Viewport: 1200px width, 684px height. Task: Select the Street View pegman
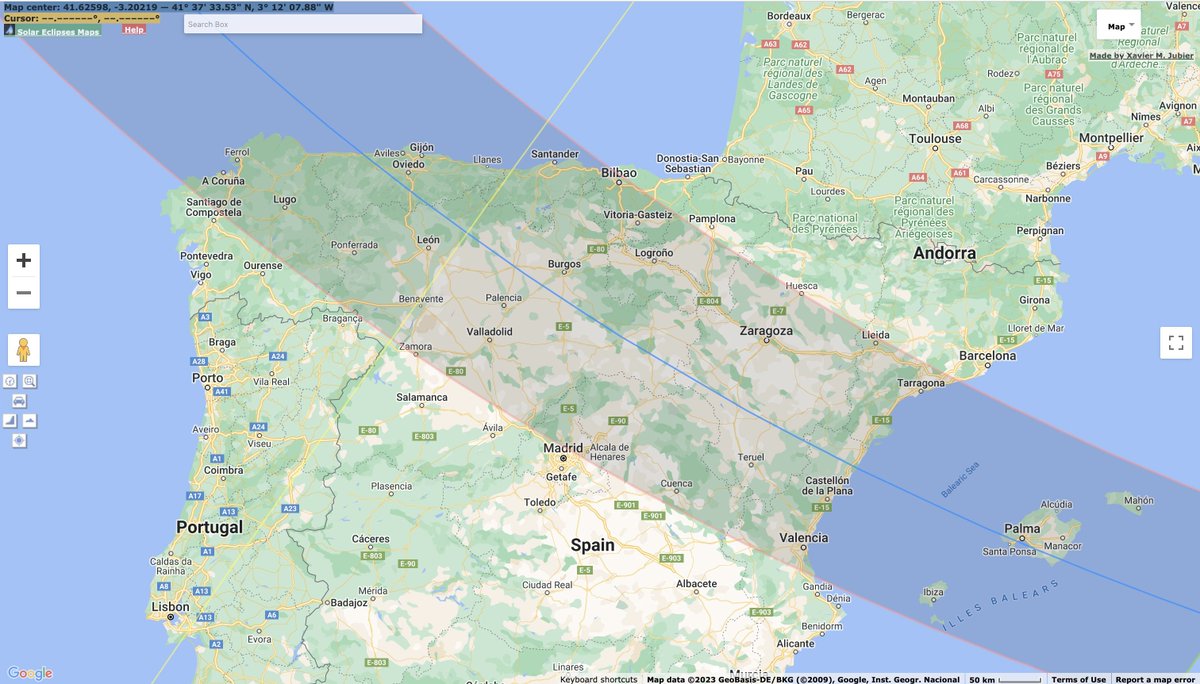24,350
